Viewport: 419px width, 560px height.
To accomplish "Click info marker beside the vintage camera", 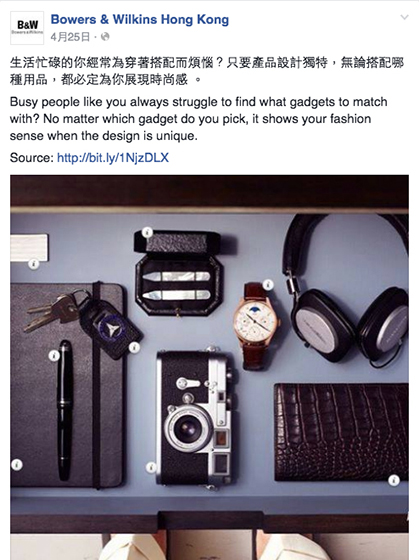I will coord(151,467).
